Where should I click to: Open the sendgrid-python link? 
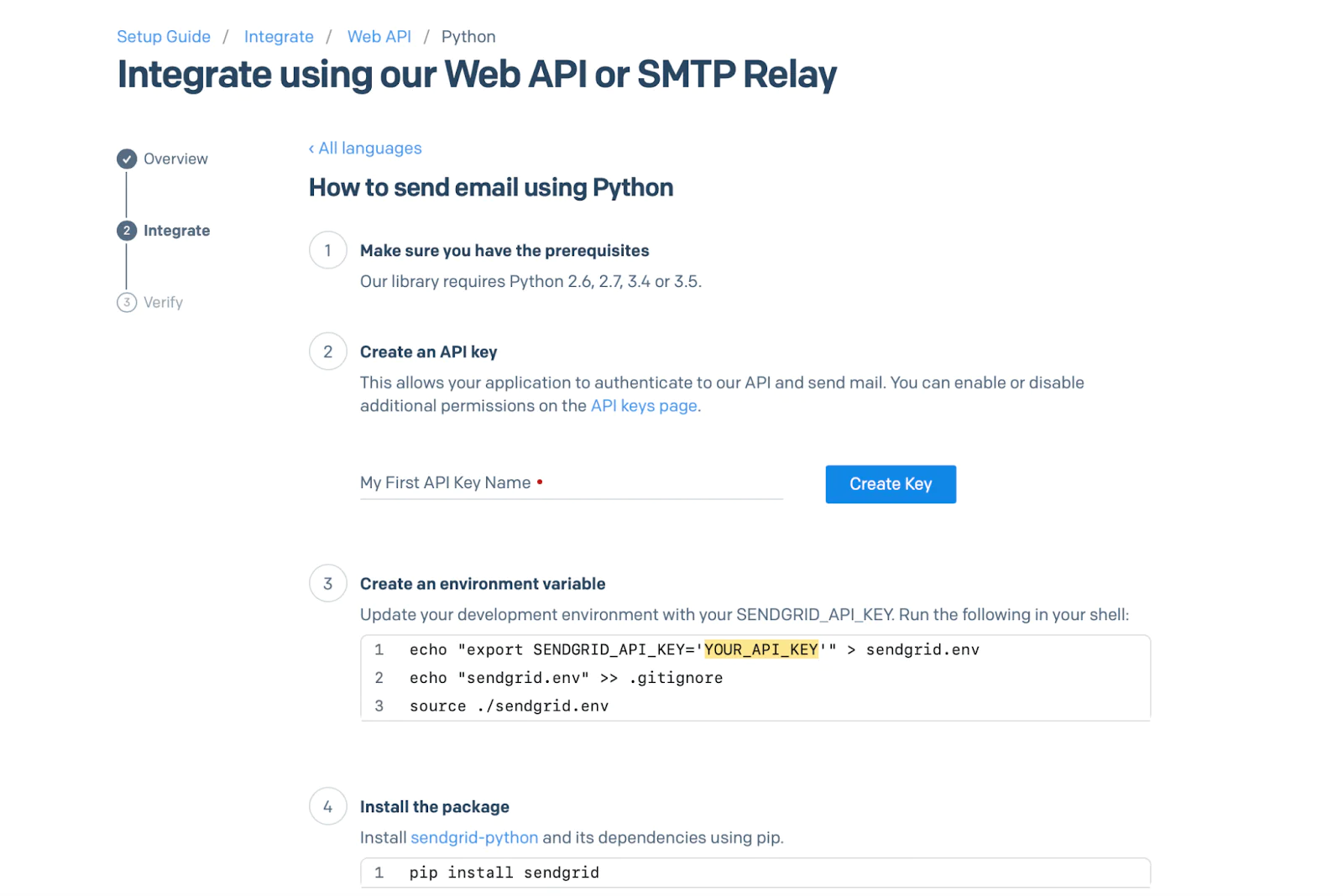point(474,837)
